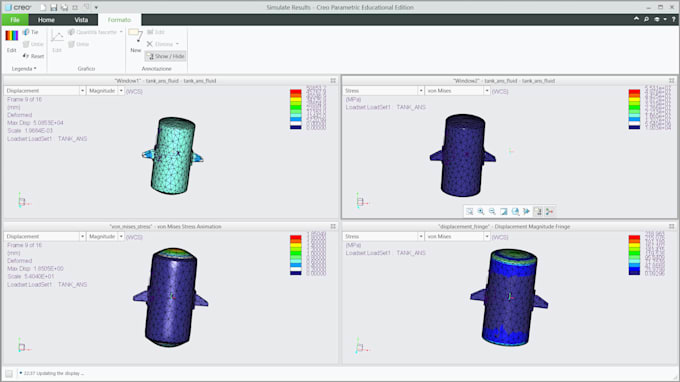
Task: Click Zoom In icon in graphics toolbar
Action: click(x=481, y=211)
